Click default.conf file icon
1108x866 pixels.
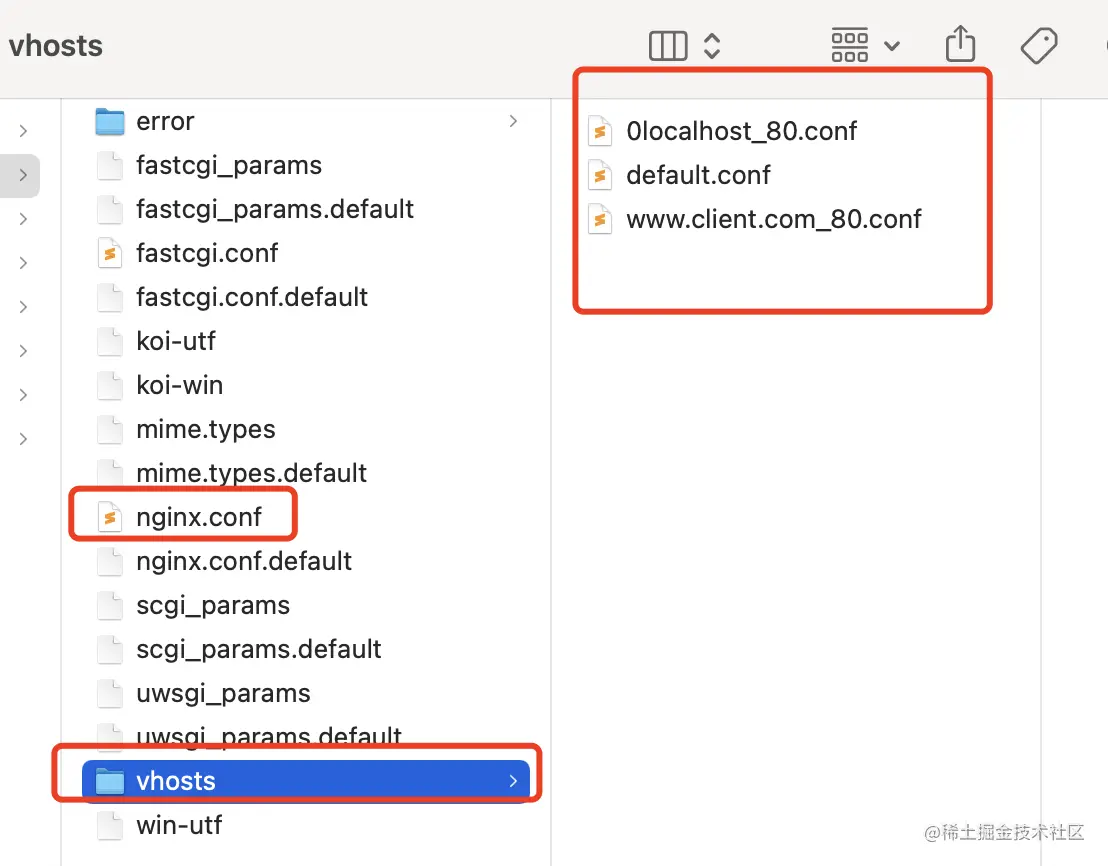600,175
